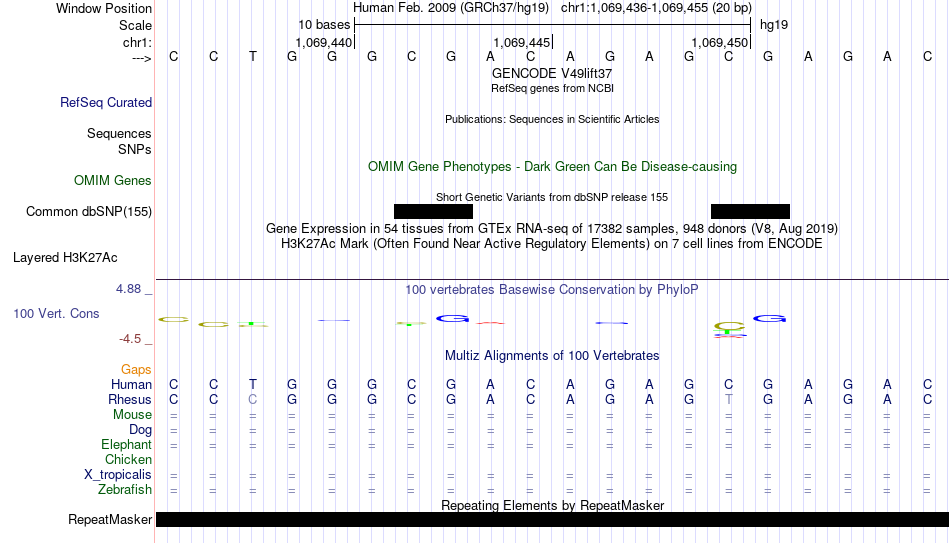Click Short Genetic Variants from dbSNP title
Image resolution: width=950 pixels, height=543 pixels.
[552, 198]
